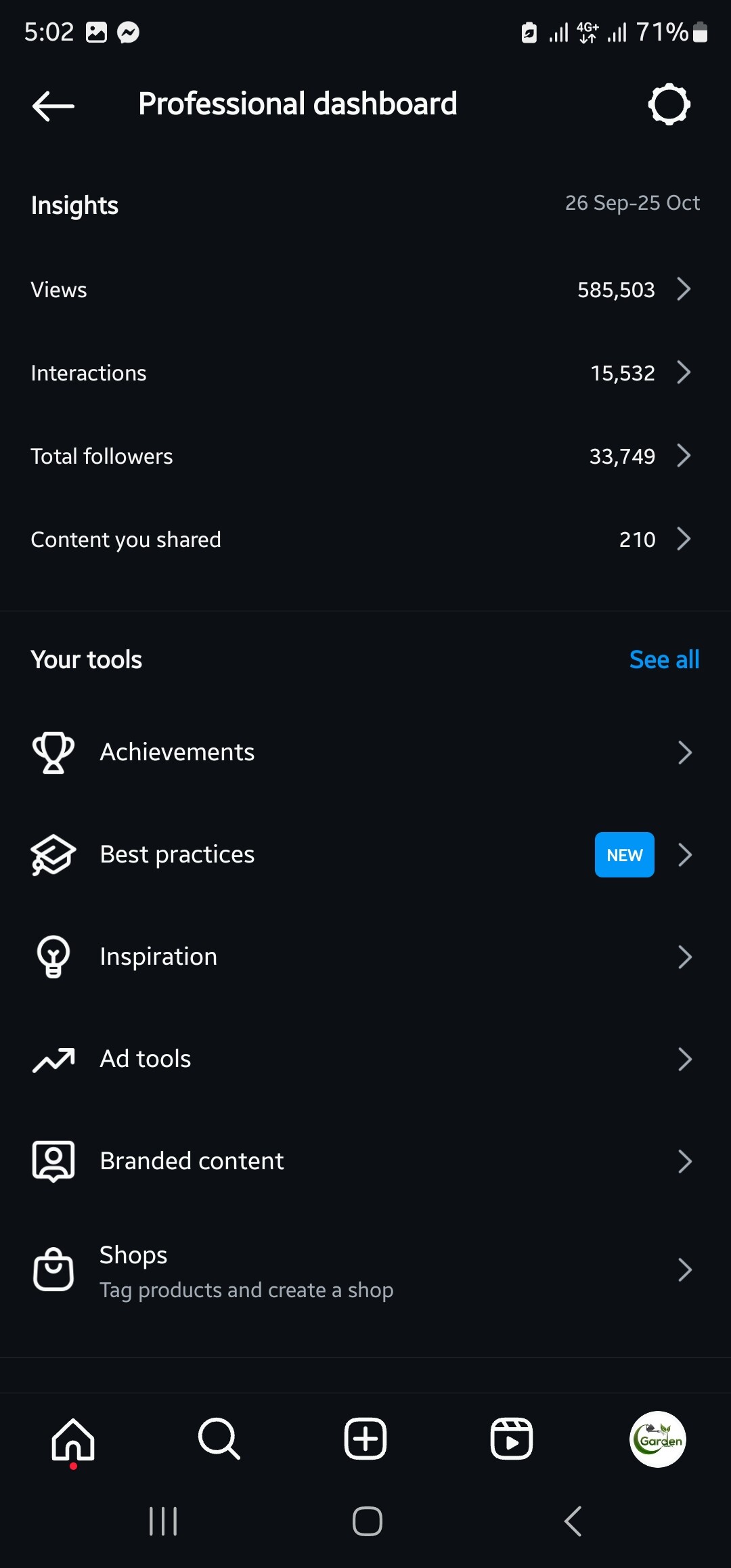This screenshot has height=1568, width=731.
Task: Tap the Inspiration lightbulb icon
Action: 53,957
